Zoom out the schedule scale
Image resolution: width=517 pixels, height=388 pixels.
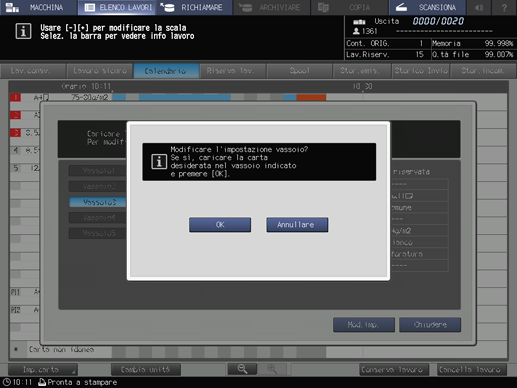tap(242, 369)
